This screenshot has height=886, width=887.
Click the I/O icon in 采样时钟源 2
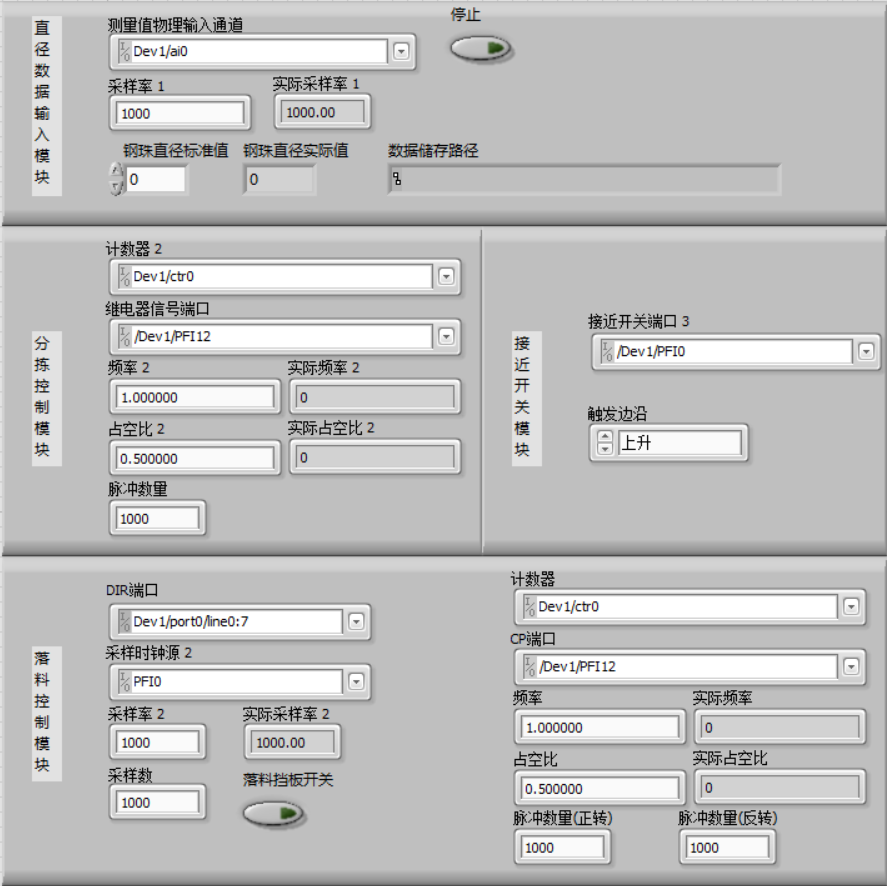click(x=124, y=682)
